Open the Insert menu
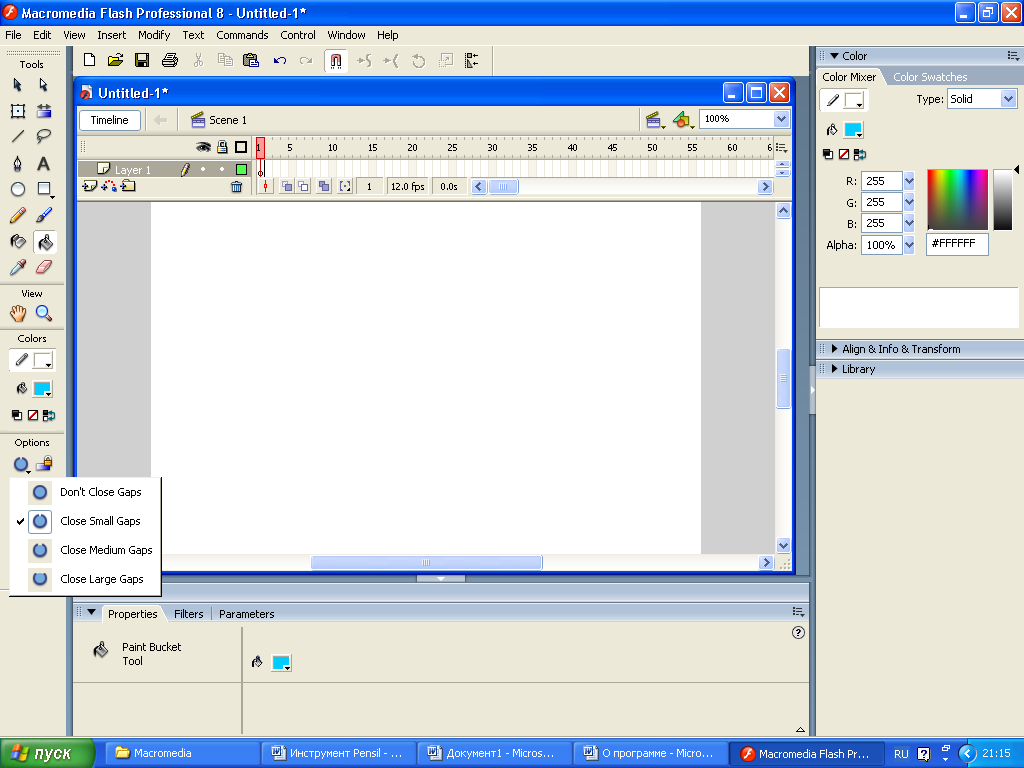The width and height of the screenshot is (1024, 768). 112,35
